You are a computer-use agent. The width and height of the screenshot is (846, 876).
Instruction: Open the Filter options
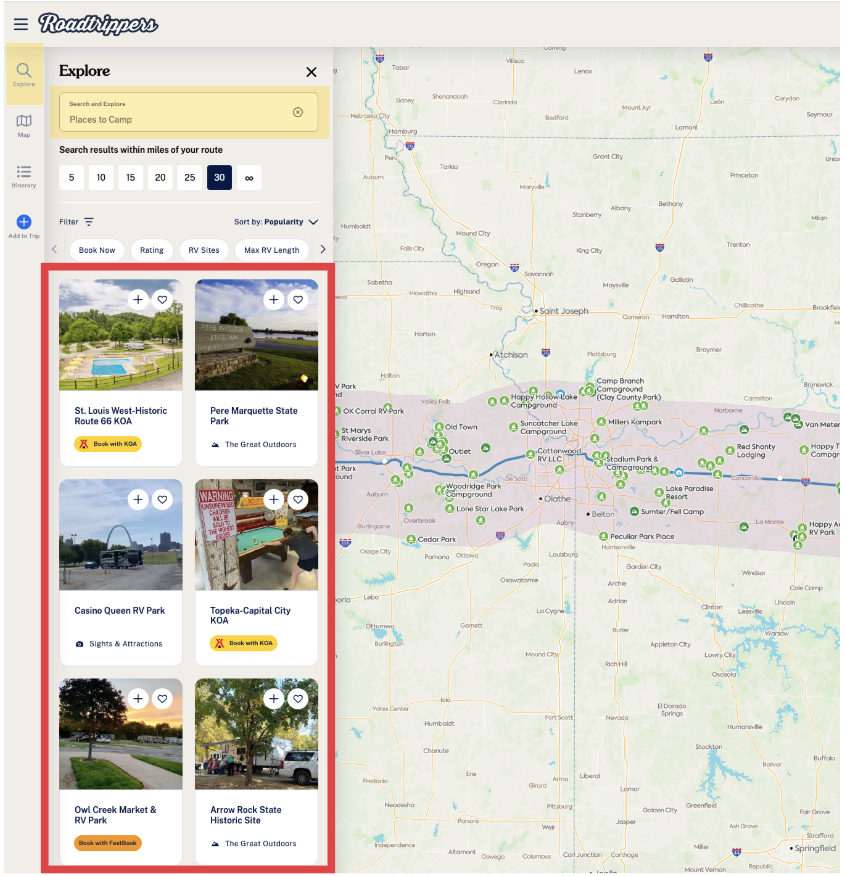77,222
